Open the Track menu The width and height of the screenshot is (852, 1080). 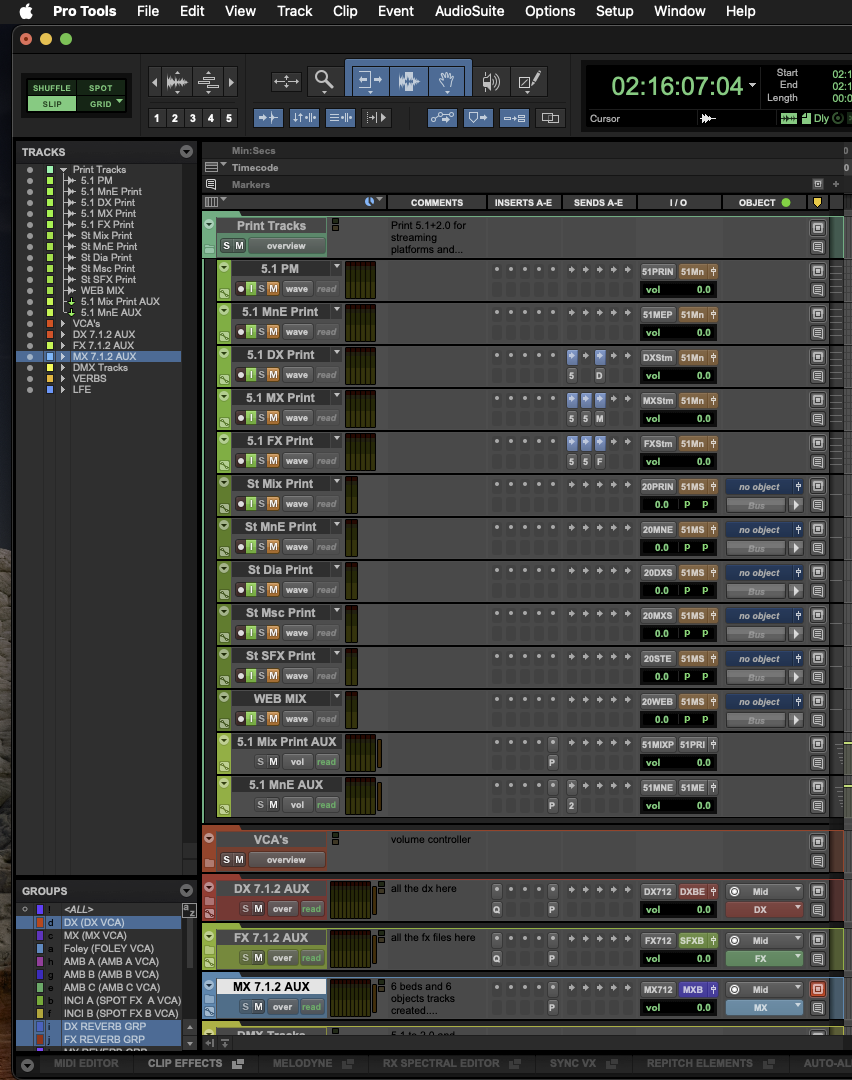tap(295, 11)
